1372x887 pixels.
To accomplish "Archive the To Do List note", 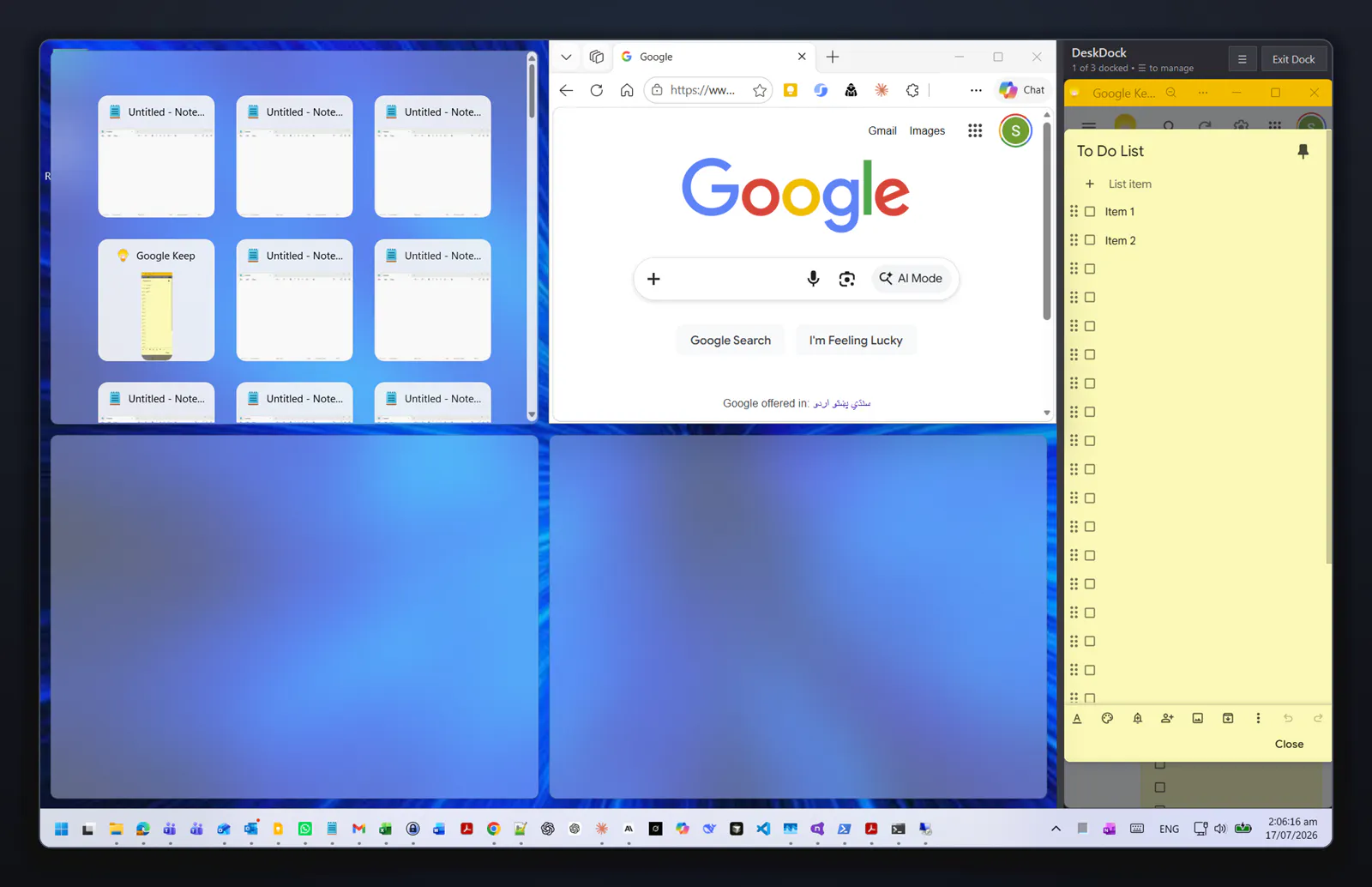I will [1228, 719].
